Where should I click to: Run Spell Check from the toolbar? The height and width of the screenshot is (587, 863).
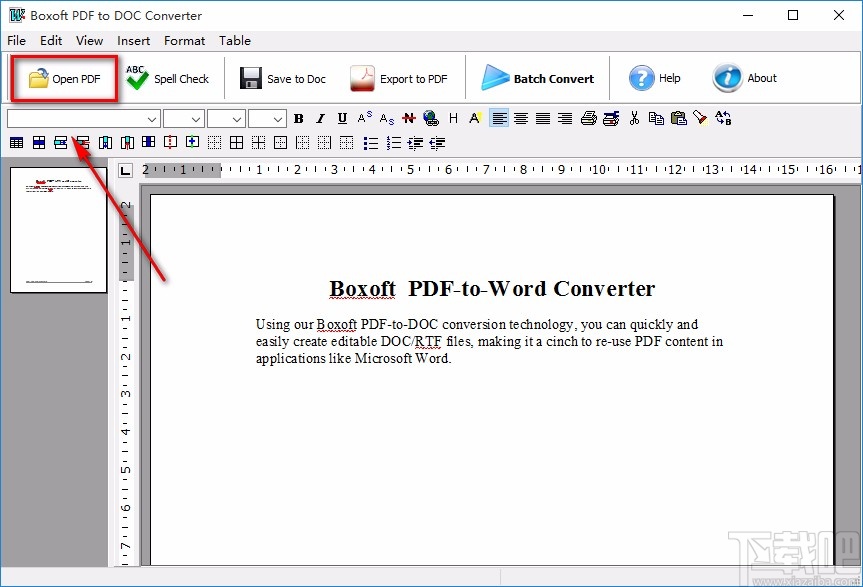coord(167,79)
